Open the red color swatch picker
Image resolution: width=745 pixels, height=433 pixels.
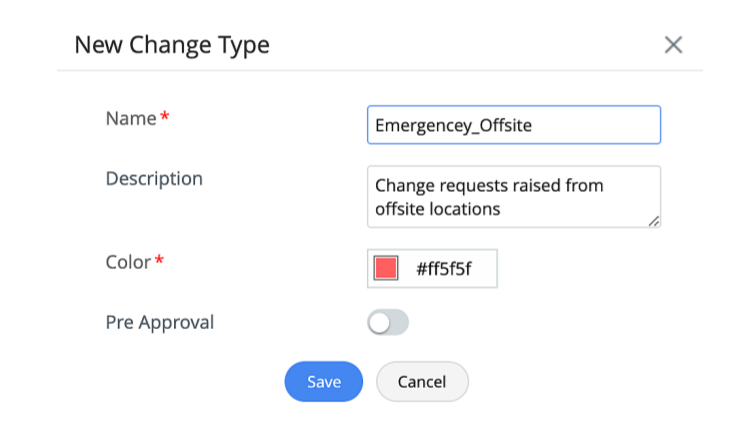coord(386,268)
